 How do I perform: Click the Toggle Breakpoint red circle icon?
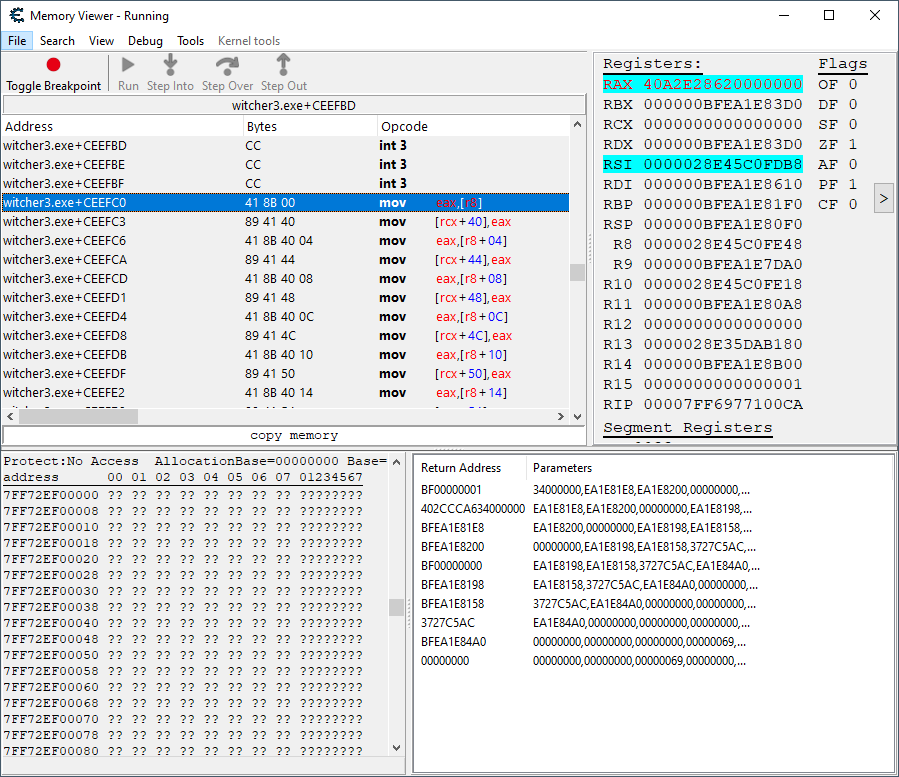pos(53,65)
